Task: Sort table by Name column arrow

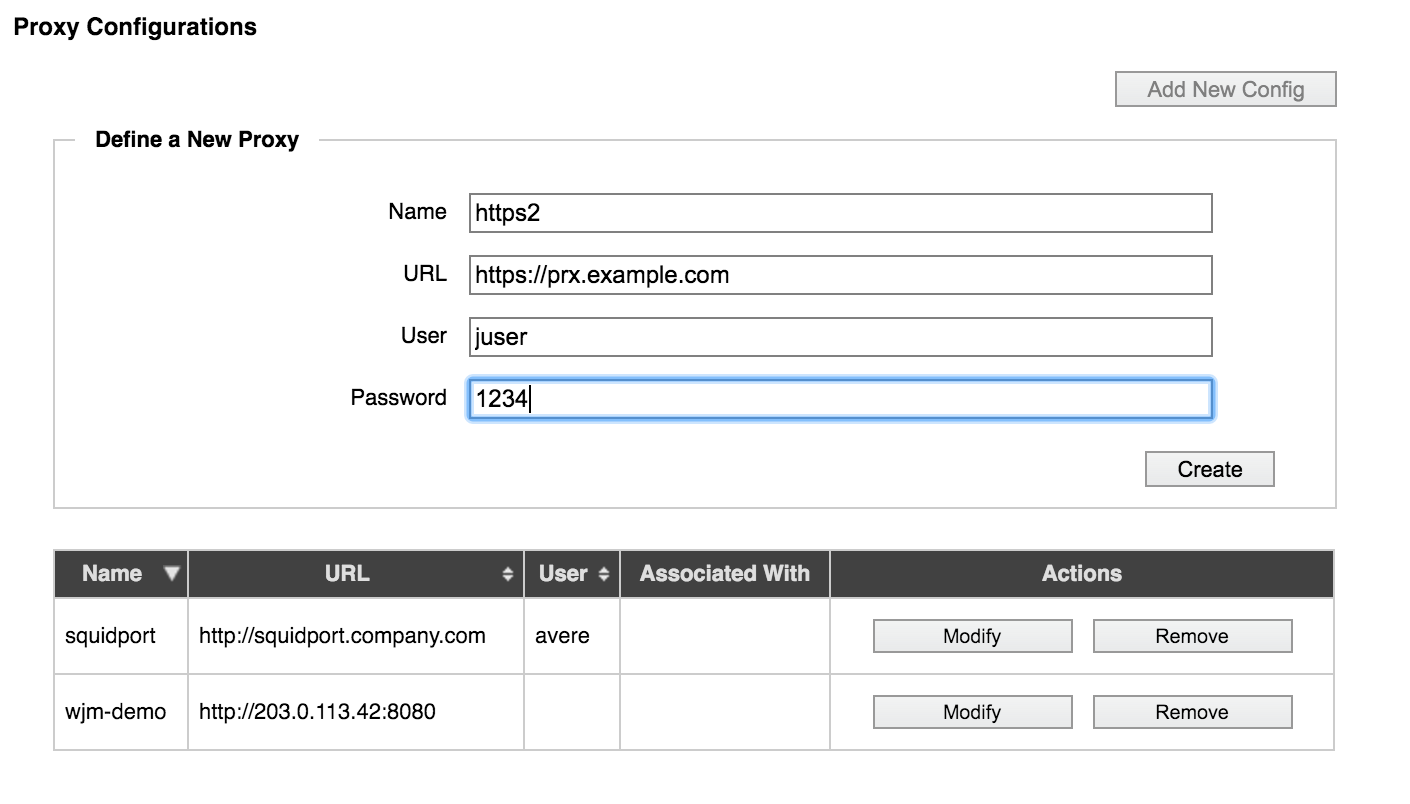Action: pyautogui.click(x=172, y=574)
